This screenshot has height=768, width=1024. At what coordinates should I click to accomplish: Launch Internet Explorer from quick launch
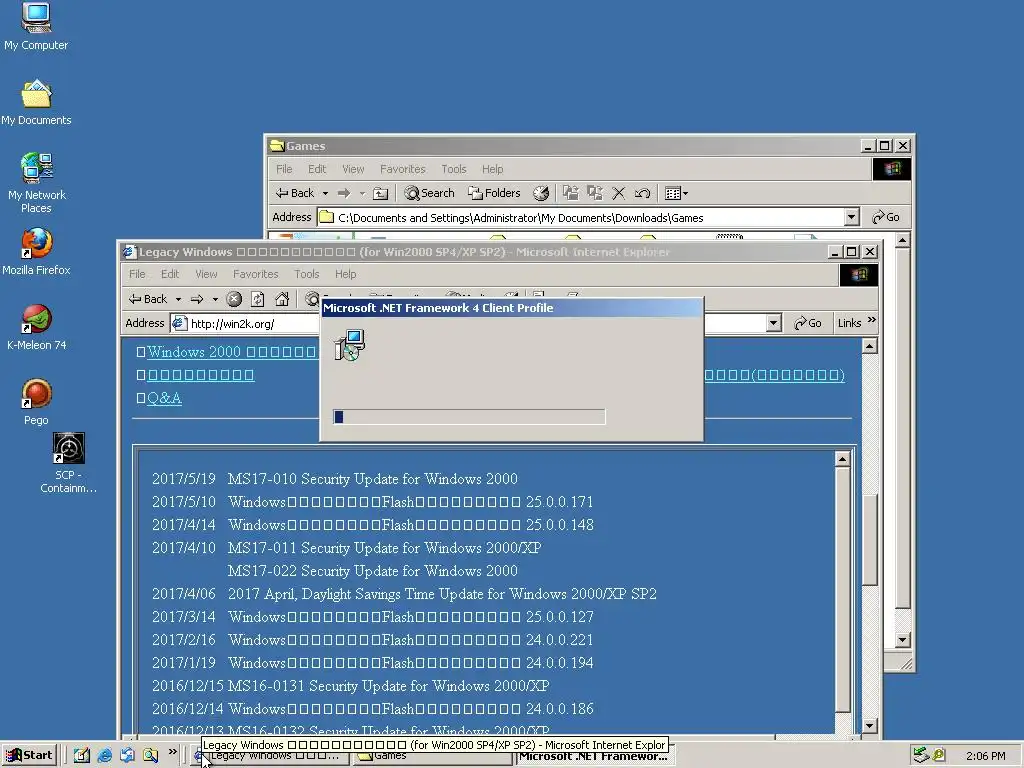(x=104, y=755)
